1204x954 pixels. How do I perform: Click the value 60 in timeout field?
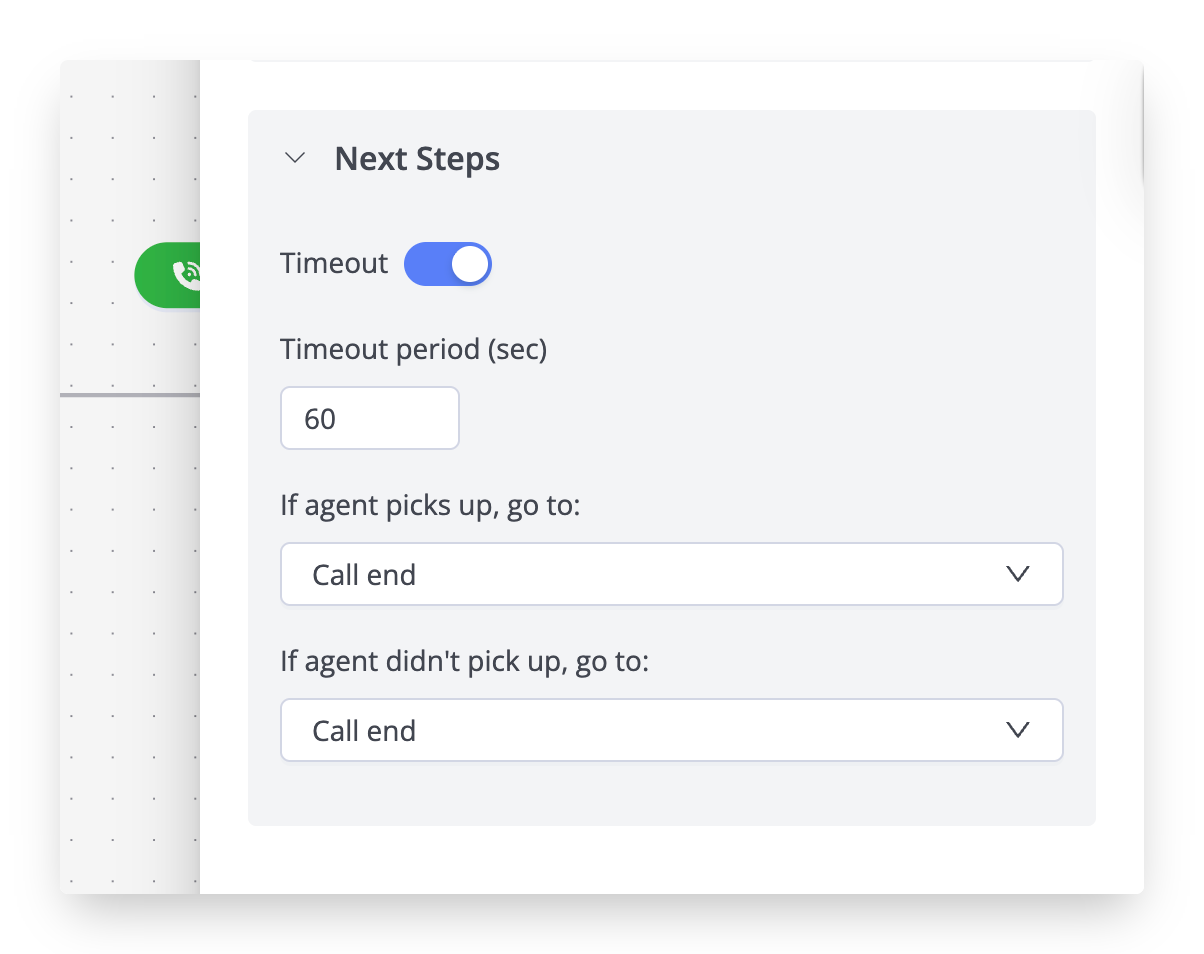tap(320, 419)
